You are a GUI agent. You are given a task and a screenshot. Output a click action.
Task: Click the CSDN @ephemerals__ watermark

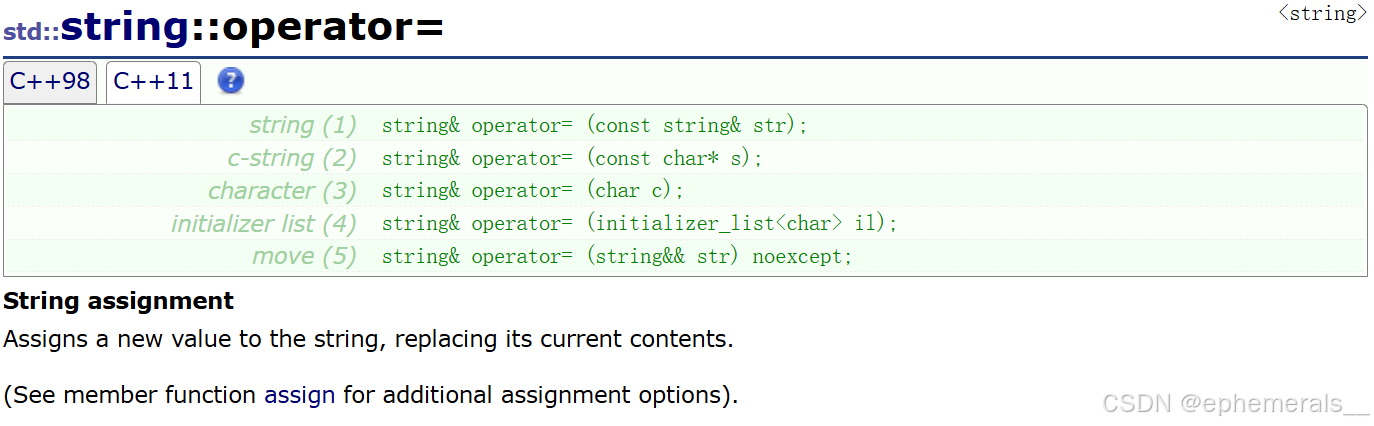pyautogui.click(x=1235, y=403)
